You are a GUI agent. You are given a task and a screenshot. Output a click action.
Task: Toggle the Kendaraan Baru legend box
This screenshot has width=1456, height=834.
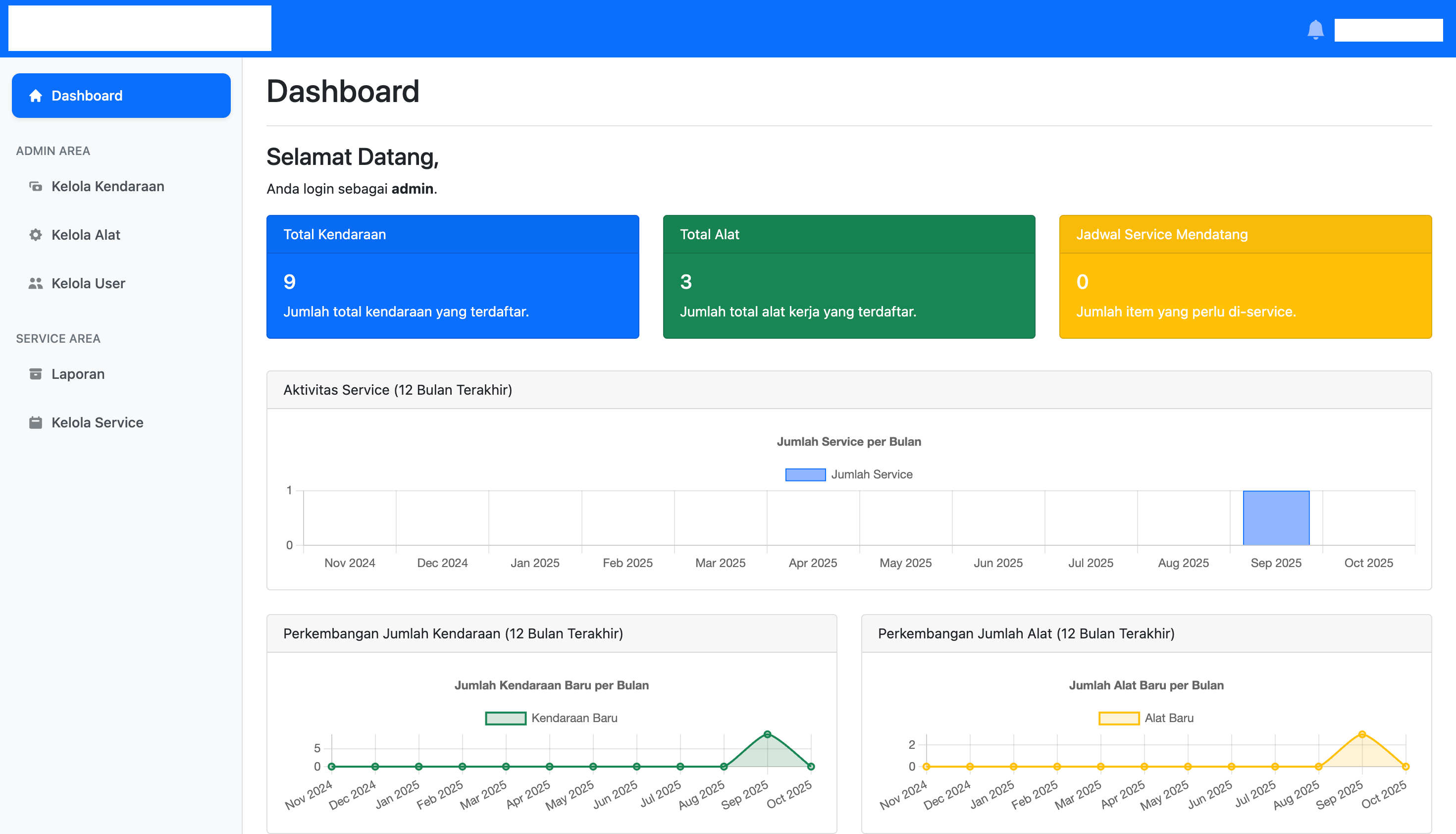tap(505, 718)
